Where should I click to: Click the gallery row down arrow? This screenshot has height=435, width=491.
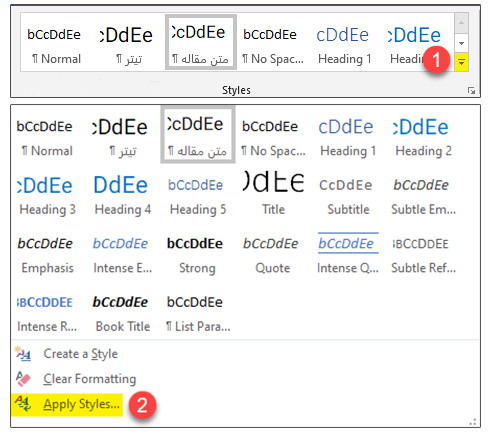[x=461, y=43]
